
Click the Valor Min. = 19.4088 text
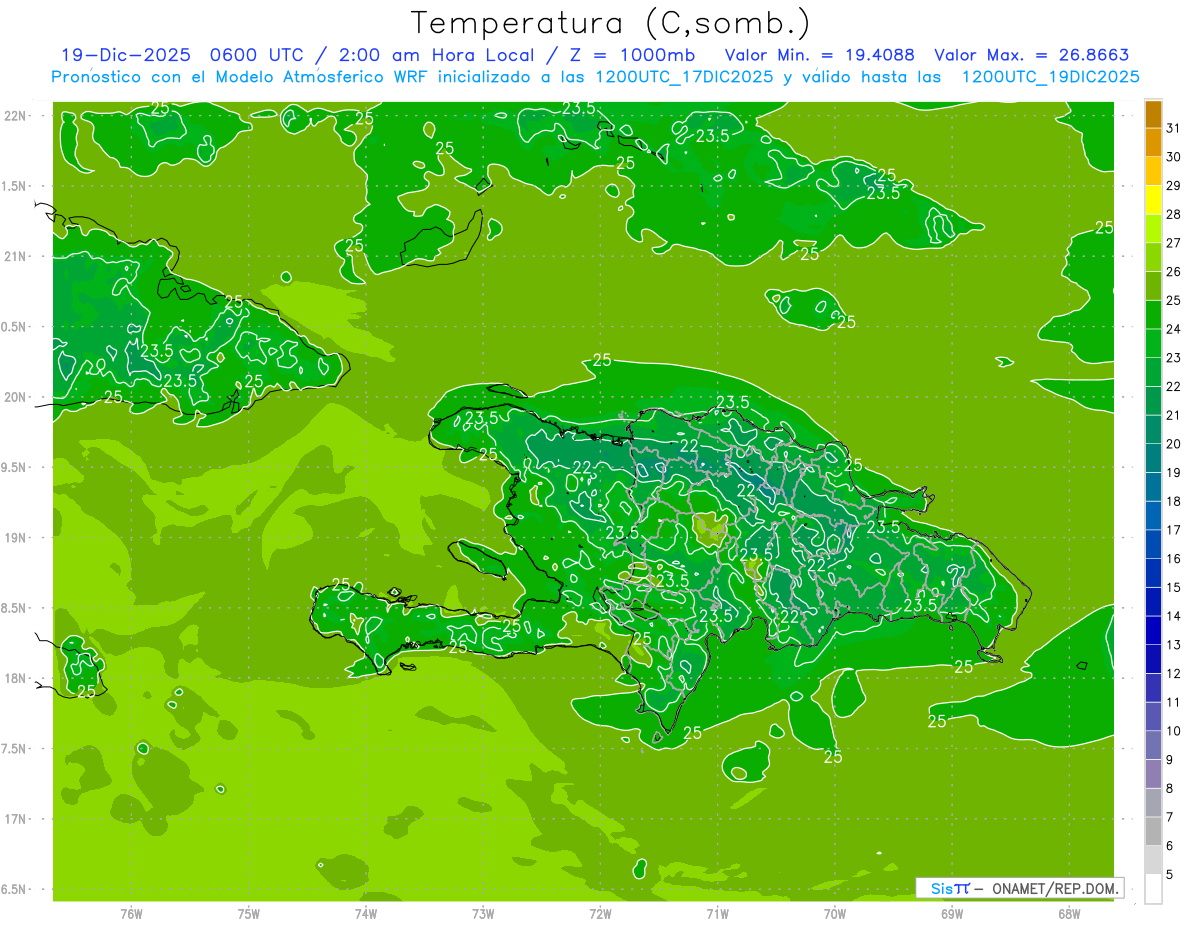pos(821,55)
